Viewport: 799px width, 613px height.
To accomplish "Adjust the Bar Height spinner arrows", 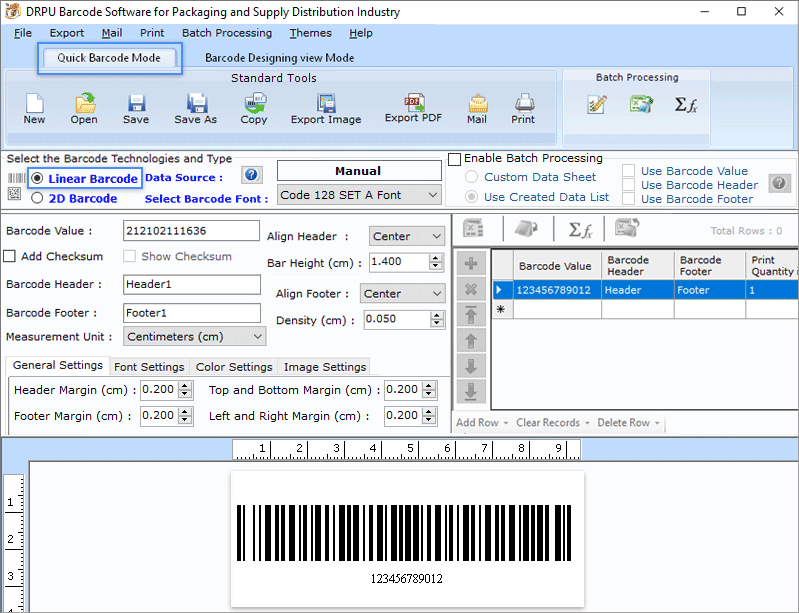I will 435,262.
